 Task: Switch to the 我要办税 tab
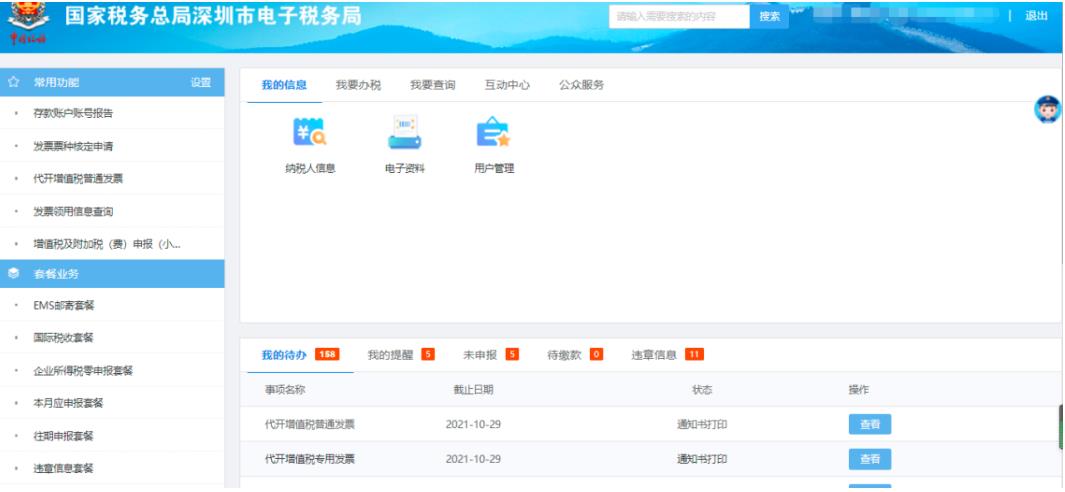point(358,85)
